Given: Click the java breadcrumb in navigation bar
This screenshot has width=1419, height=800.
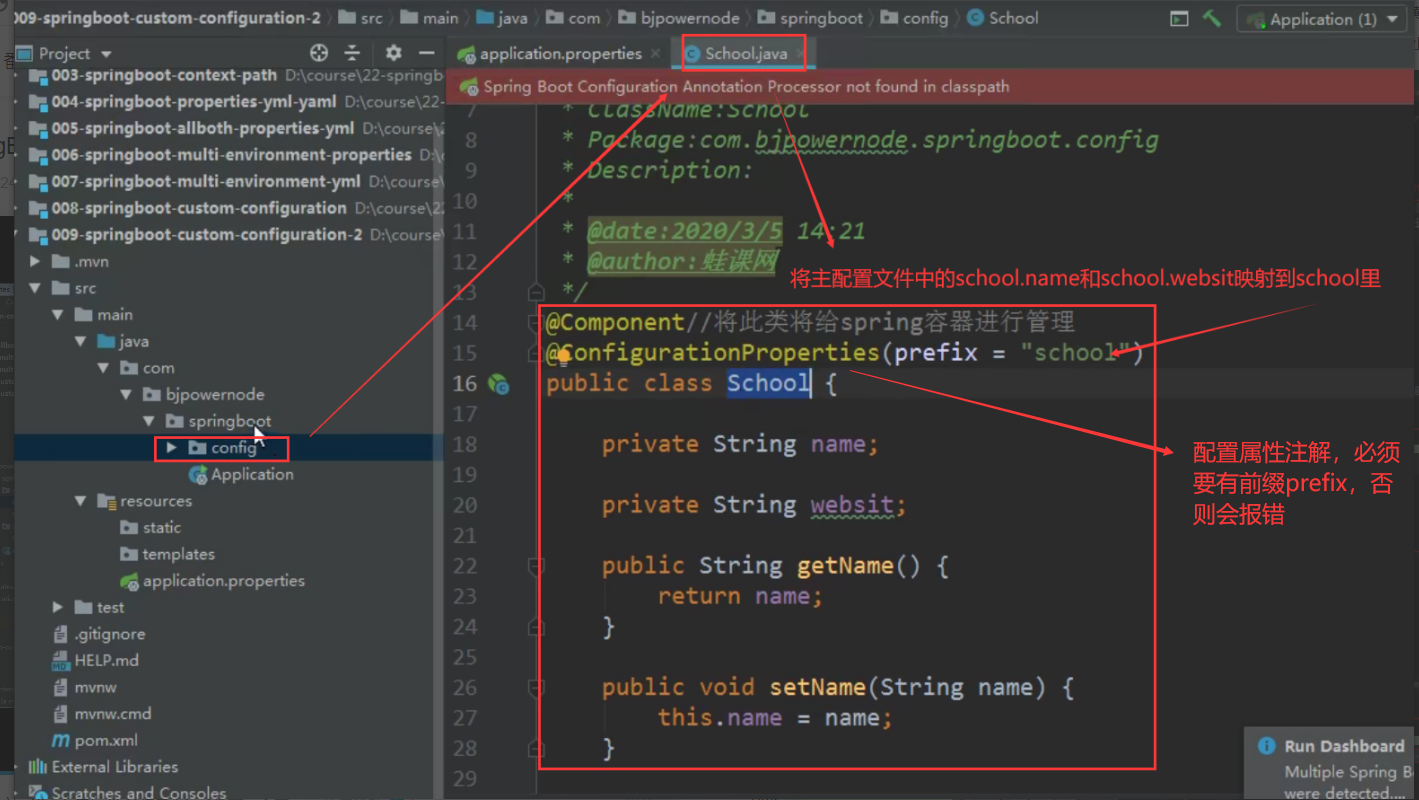Looking at the screenshot, I should point(503,18).
